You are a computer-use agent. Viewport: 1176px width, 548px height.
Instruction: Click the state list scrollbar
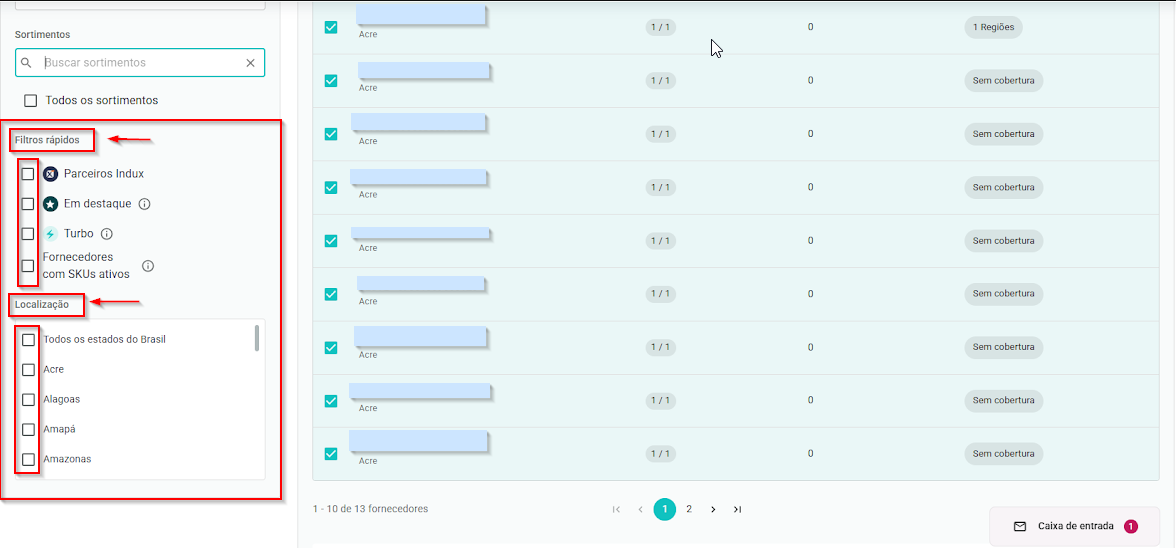[257, 339]
